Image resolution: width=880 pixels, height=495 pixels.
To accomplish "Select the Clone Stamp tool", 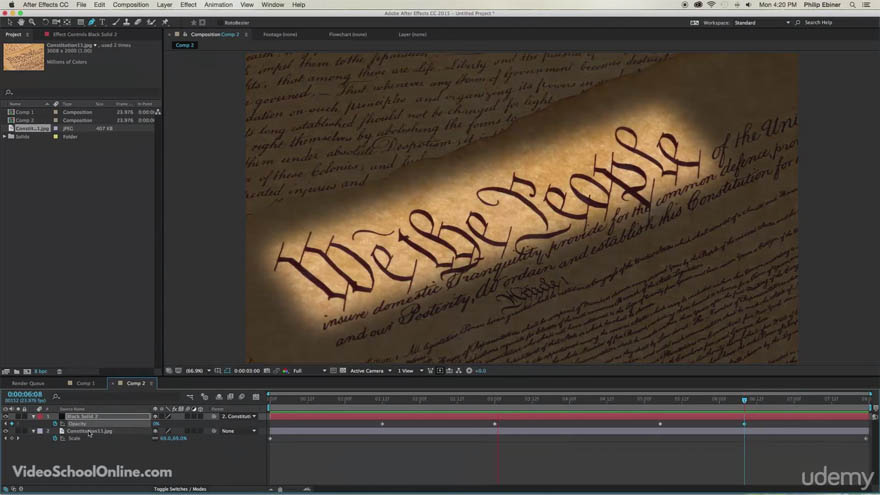I will tap(126, 22).
